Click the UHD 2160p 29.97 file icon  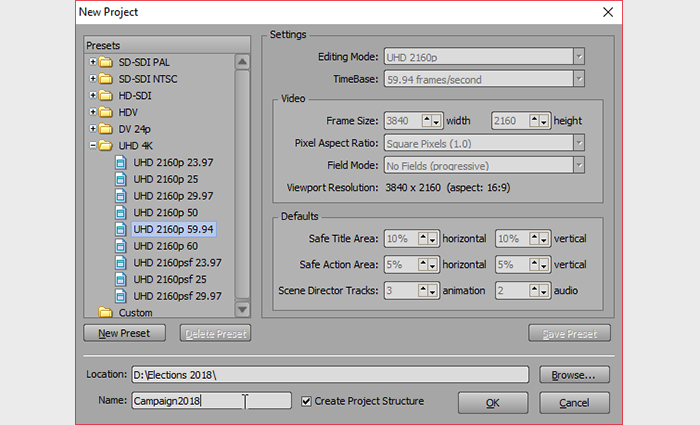coord(123,196)
